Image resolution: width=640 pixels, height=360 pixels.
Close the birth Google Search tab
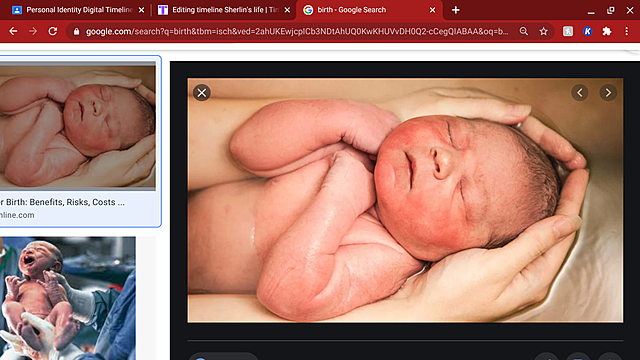coord(432,10)
